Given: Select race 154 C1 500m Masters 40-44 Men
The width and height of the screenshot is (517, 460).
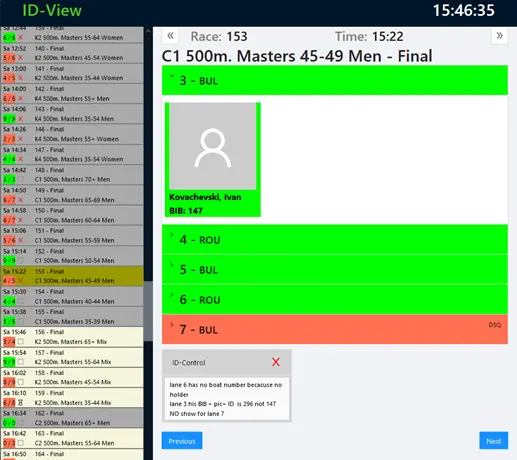Looking at the screenshot, I should click(72, 296).
